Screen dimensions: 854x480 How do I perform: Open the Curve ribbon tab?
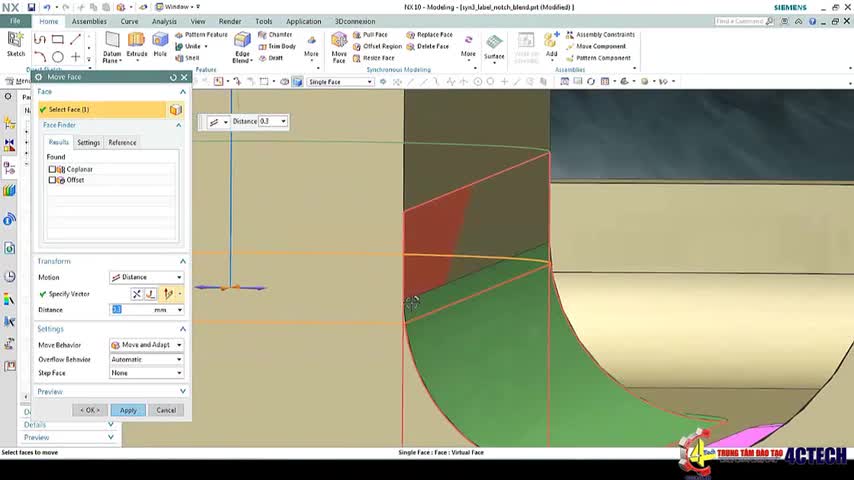click(129, 21)
